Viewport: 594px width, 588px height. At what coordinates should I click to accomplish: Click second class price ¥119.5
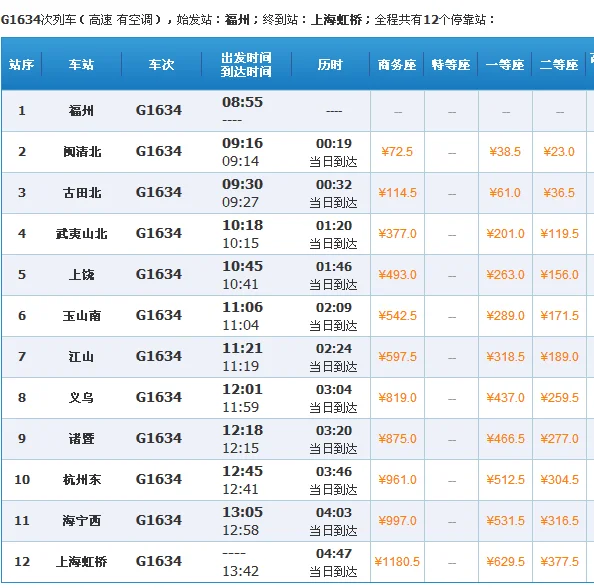(560, 233)
